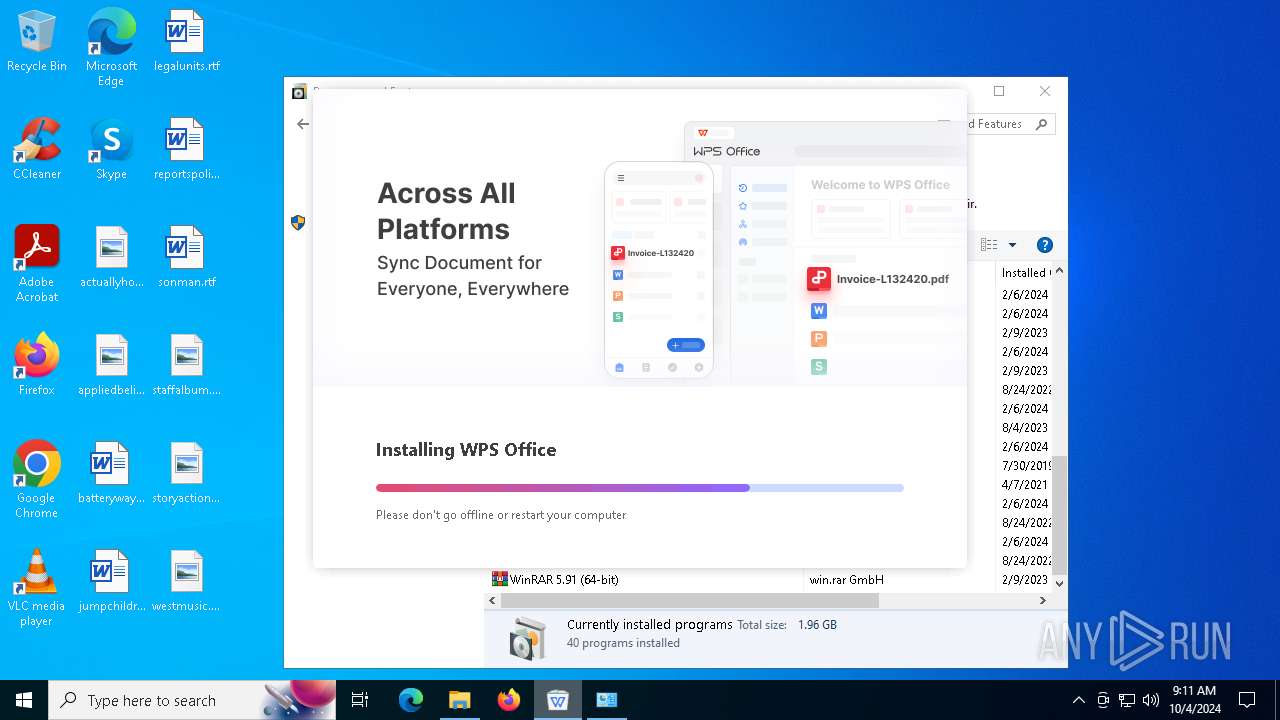1280x720 pixels.
Task: Open VLC media player desktop shortcut
Action: (x=37, y=588)
